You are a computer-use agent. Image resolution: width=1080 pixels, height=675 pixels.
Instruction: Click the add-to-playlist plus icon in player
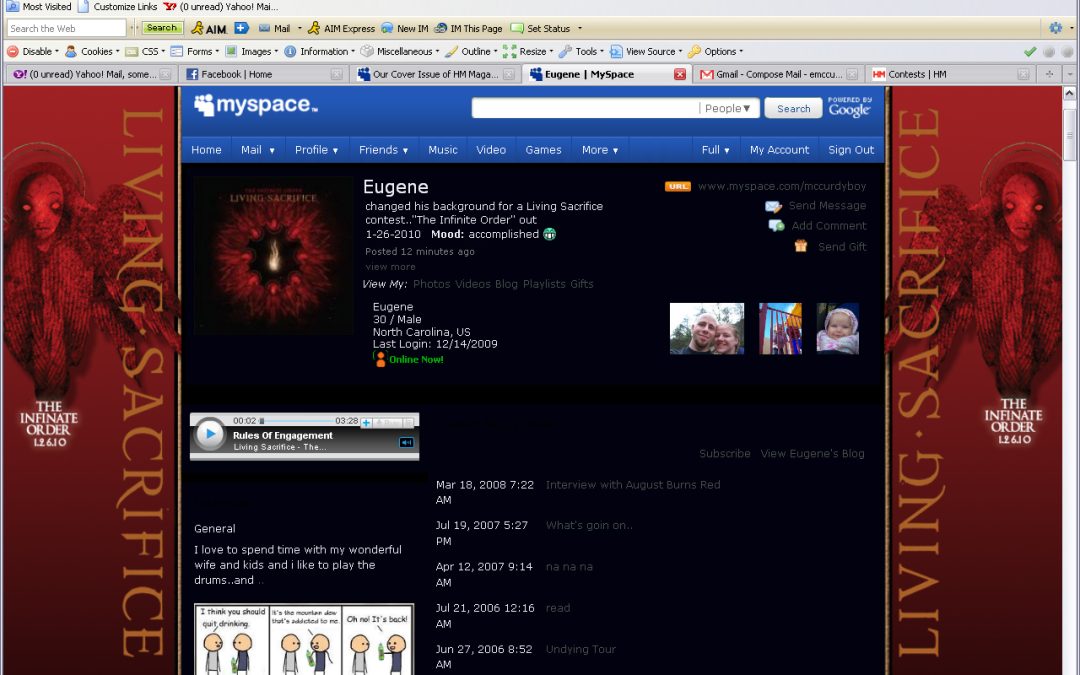point(366,422)
